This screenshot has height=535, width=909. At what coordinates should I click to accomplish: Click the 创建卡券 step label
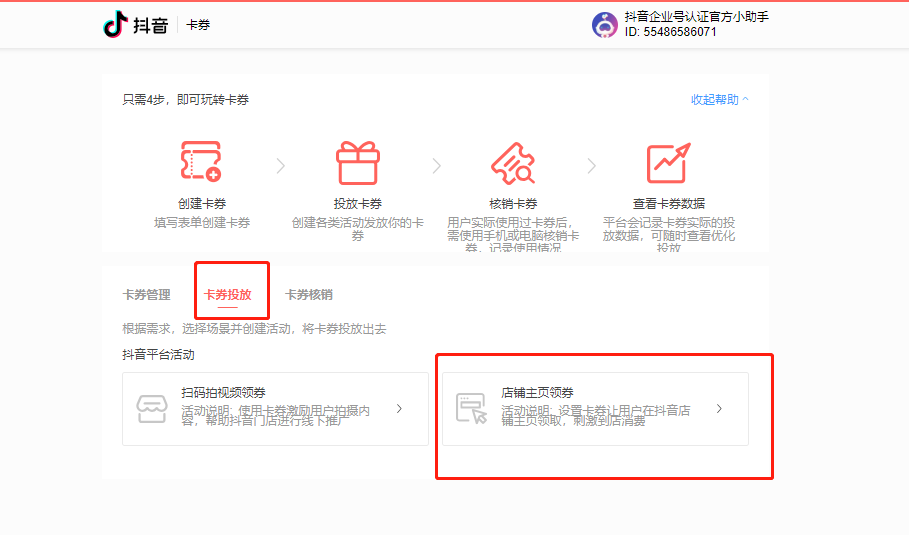pos(202,204)
